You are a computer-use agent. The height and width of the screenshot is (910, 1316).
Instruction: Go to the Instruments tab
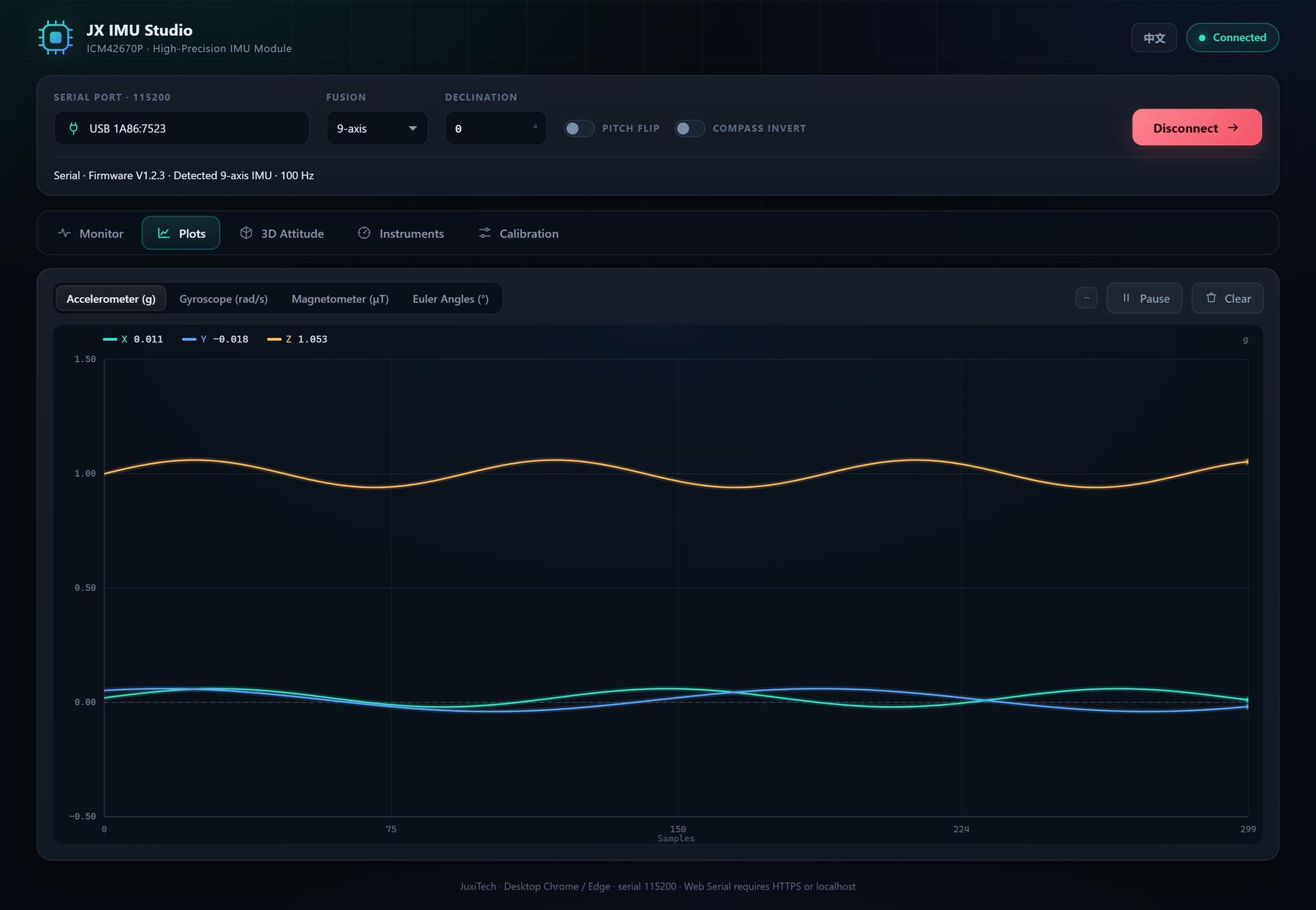pyautogui.click(x=401, y=233)
